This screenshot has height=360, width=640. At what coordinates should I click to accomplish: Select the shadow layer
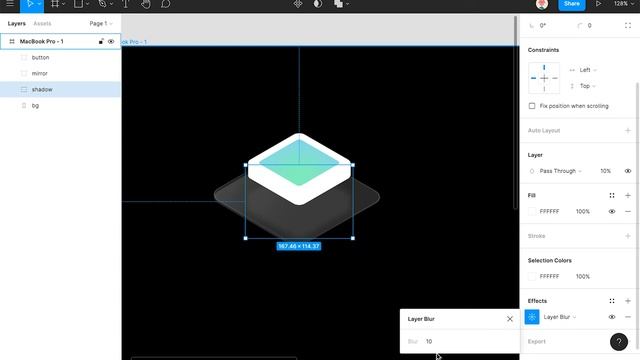point(60,89)
